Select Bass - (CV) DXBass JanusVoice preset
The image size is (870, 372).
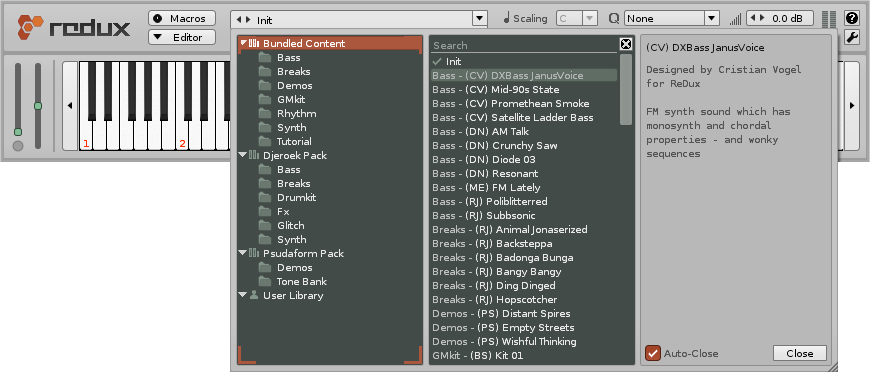point(524,76)
